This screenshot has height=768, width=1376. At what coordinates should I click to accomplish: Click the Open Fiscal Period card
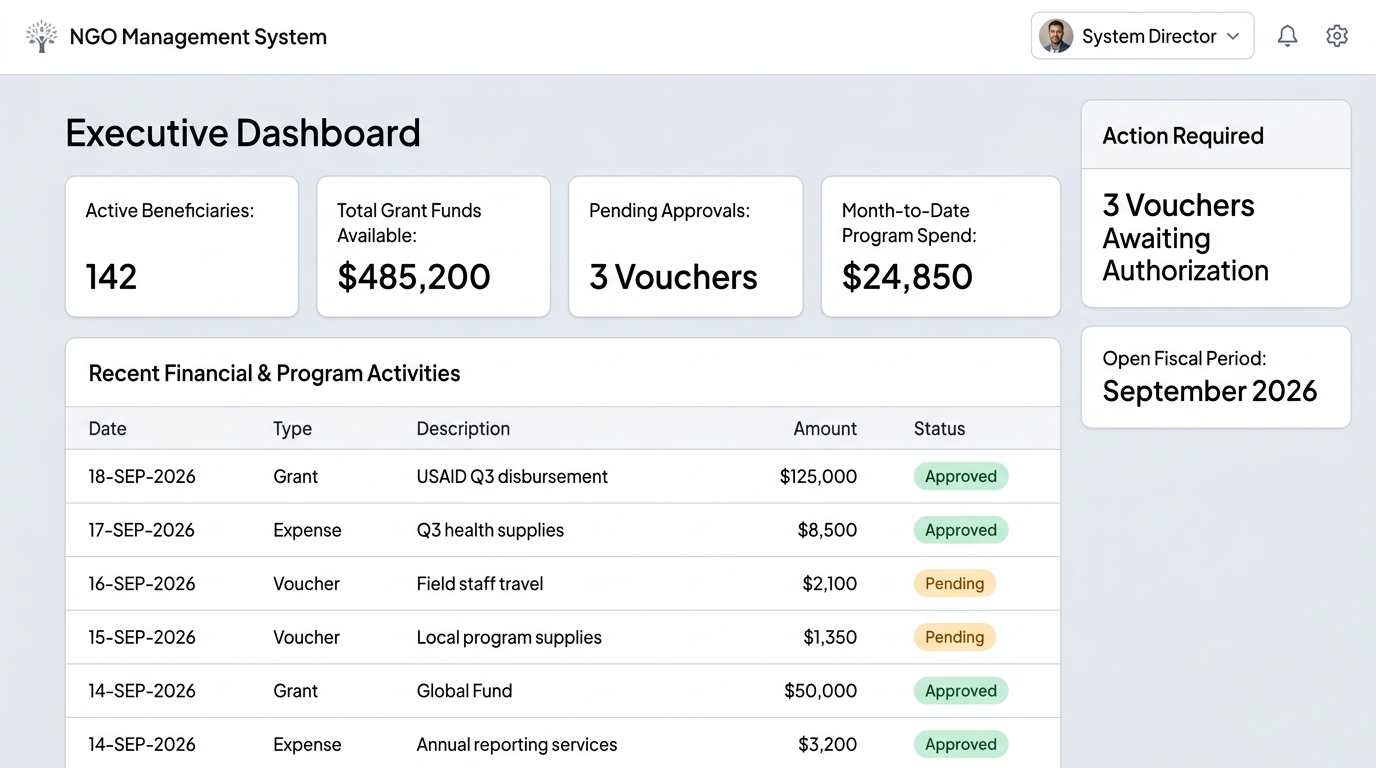pyautogui.click(x=1216, y=377)
